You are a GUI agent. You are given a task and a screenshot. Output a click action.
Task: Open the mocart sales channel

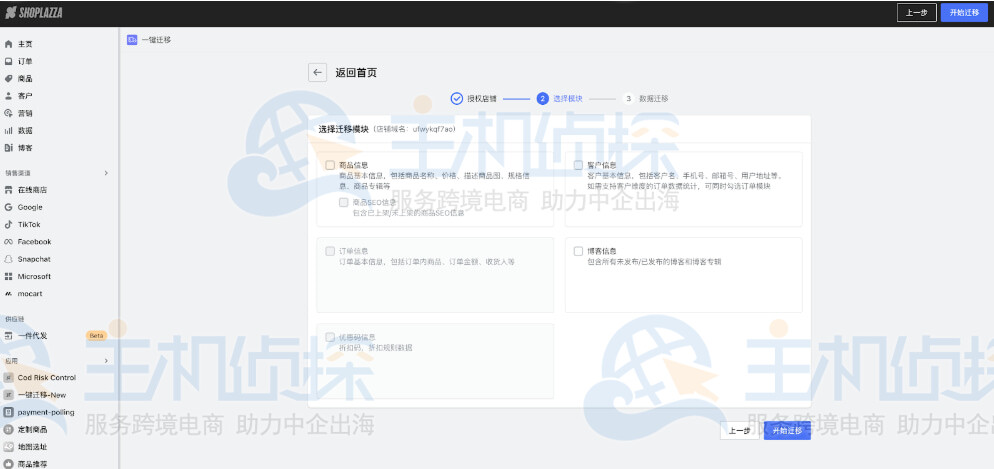click(30, 293)
